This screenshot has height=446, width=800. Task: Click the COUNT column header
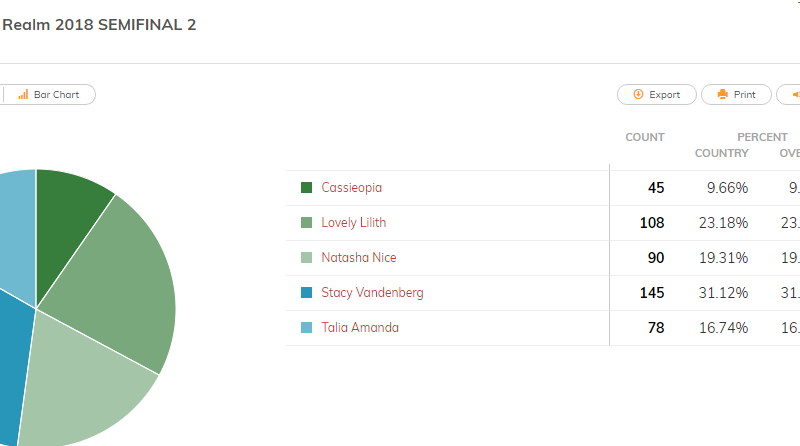(x=645, y=137)
